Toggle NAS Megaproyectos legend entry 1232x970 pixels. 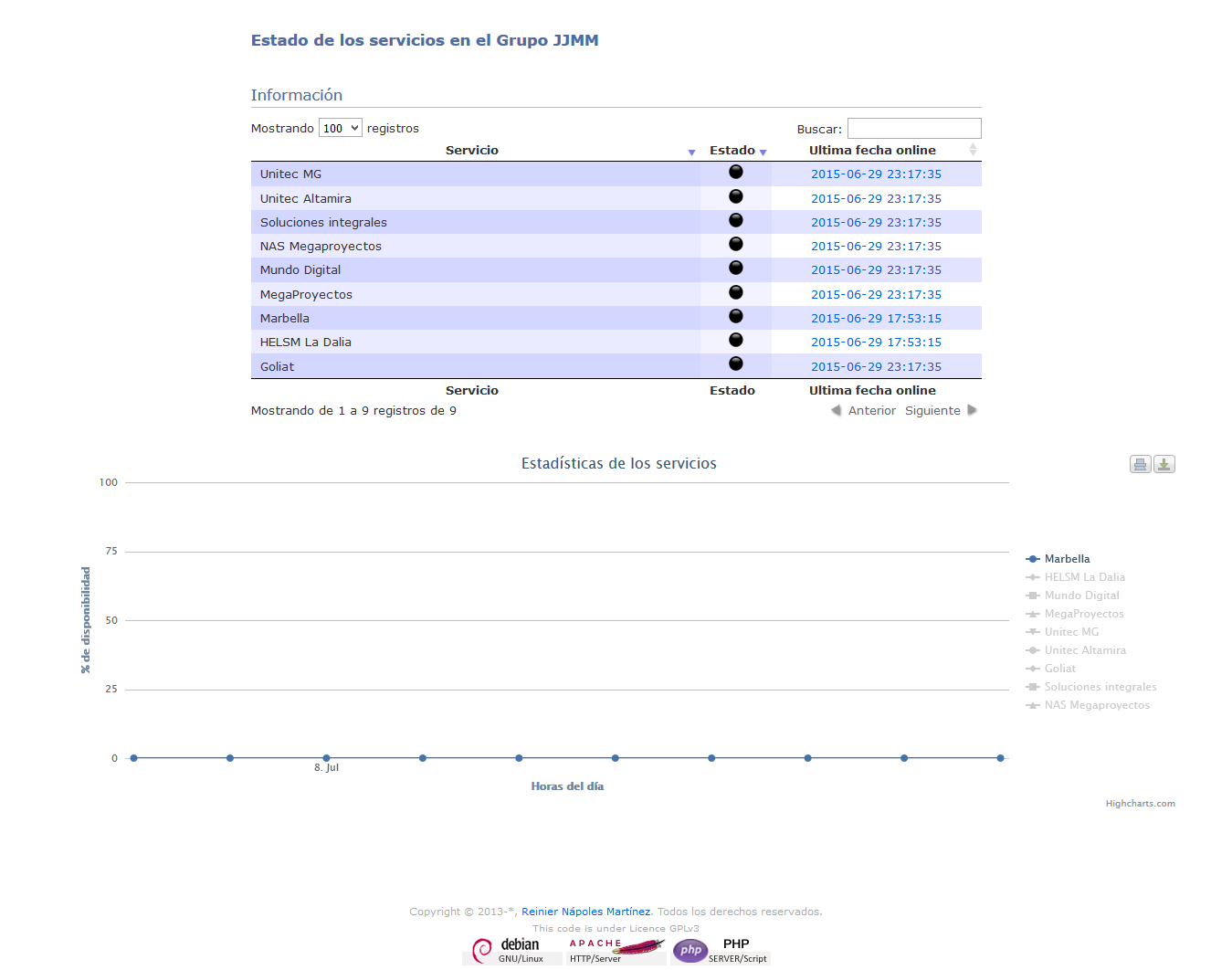pyautogui.click(x=1096, y=705)
